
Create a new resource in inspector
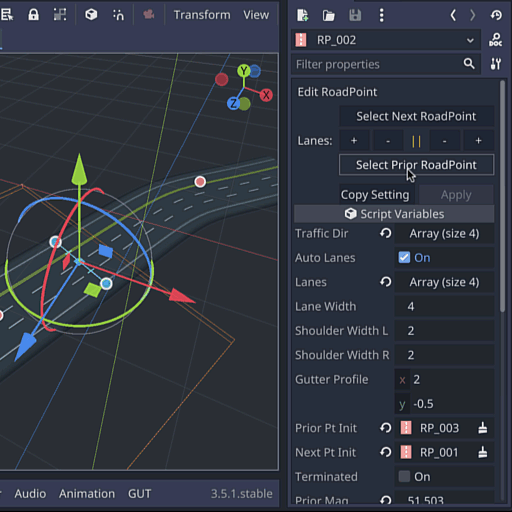pos(302,15)
